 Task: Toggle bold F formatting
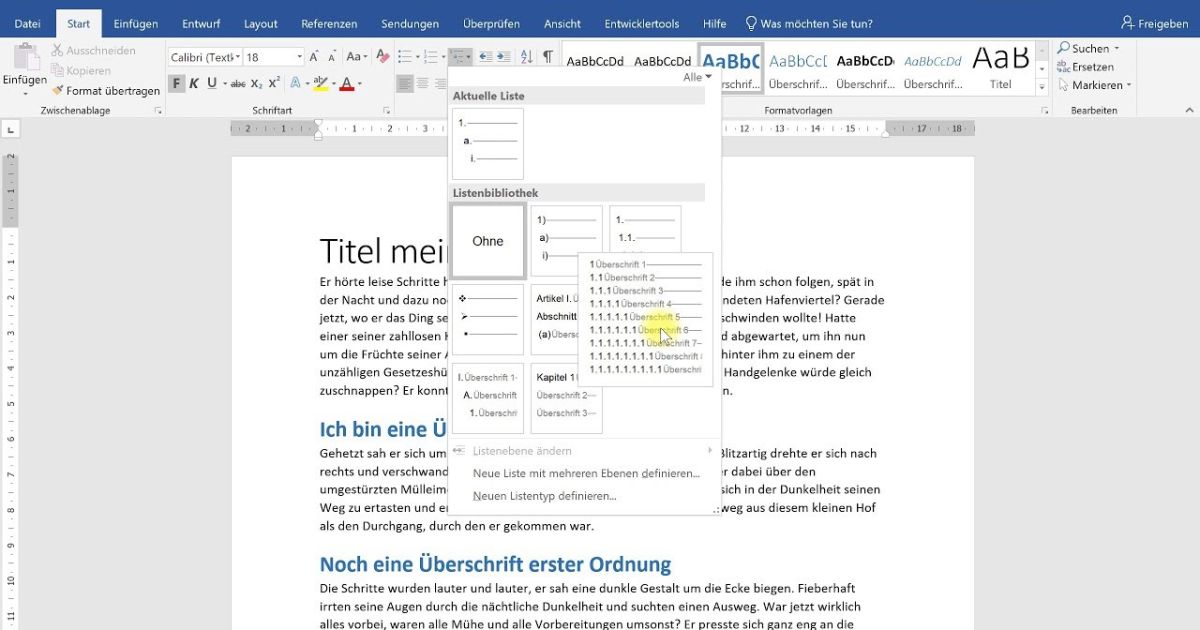pos(176,84)
